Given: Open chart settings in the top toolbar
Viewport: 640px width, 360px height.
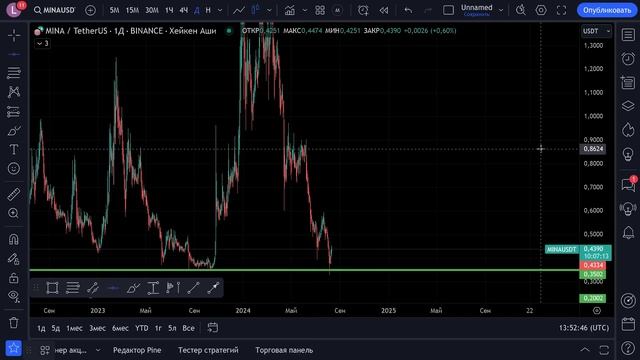Looking at the screenshot, I should pos(541,10).
